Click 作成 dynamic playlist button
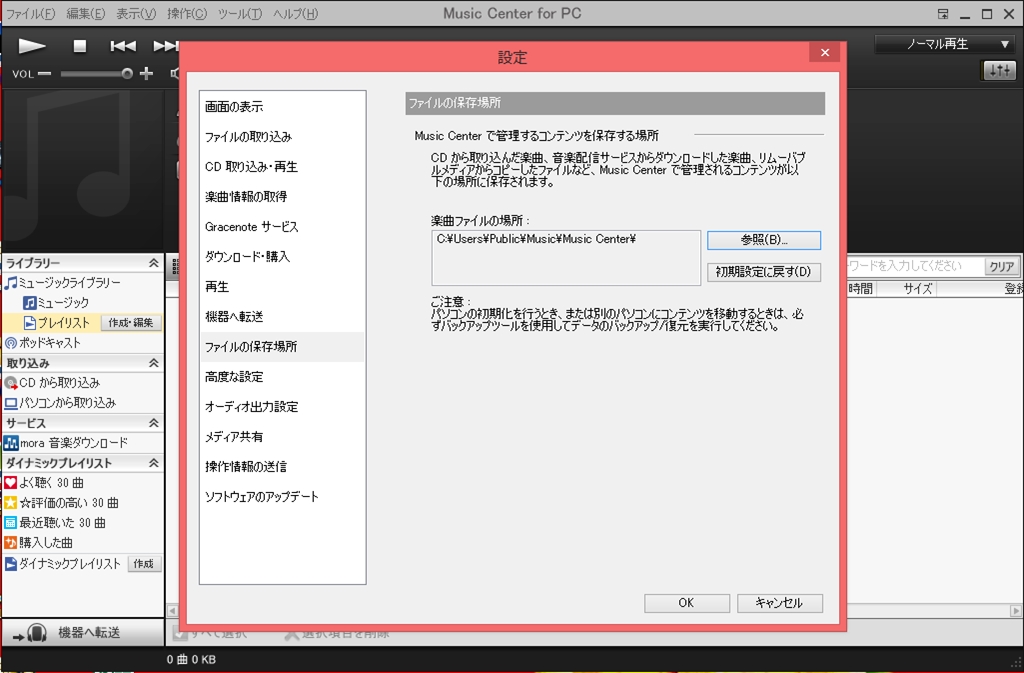 144,563
